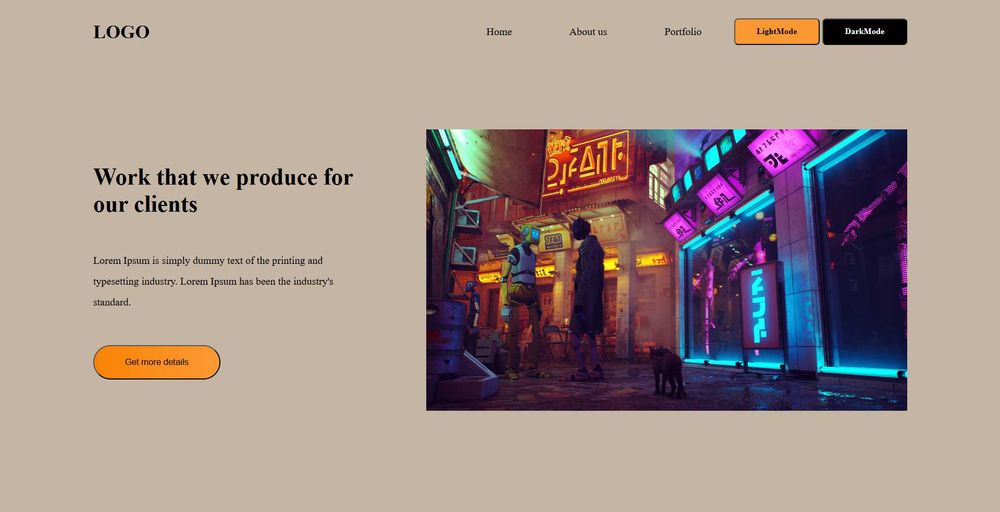Click the vertical cyan sign board on sidewalk

760,306
